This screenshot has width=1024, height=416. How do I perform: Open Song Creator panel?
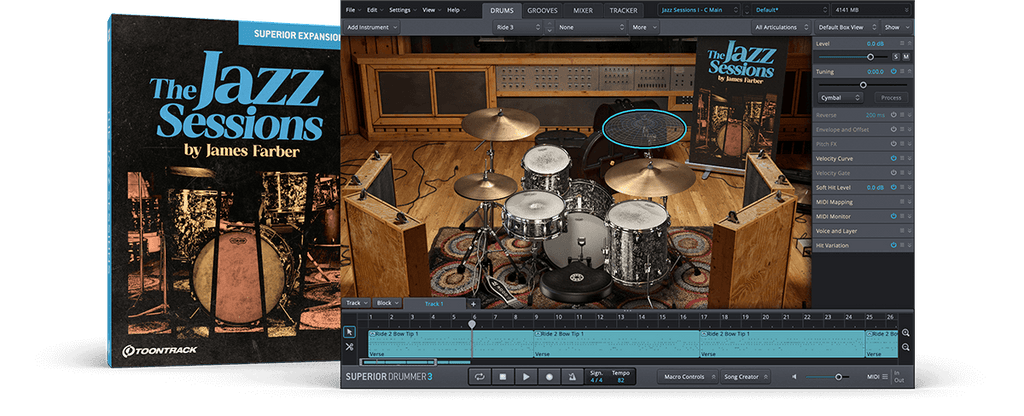[745, 377]
